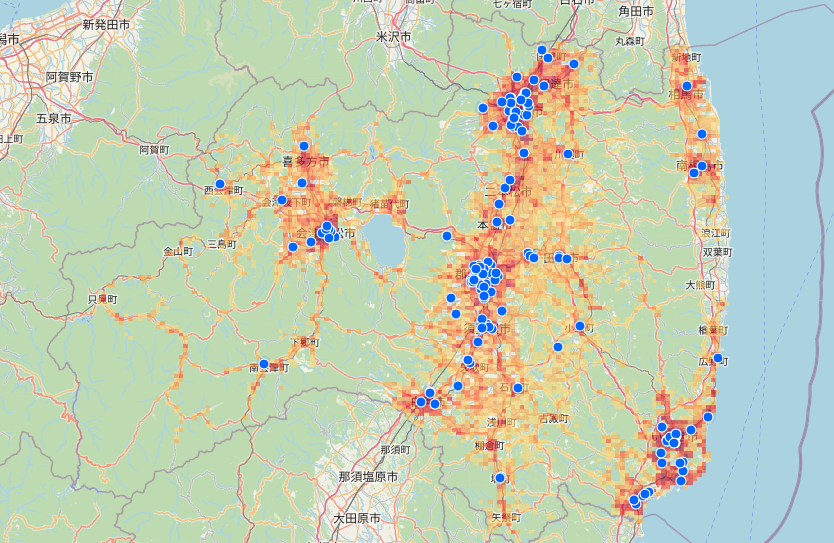Click the blue marker at 南会津町
834x543 pixels.
264,364
